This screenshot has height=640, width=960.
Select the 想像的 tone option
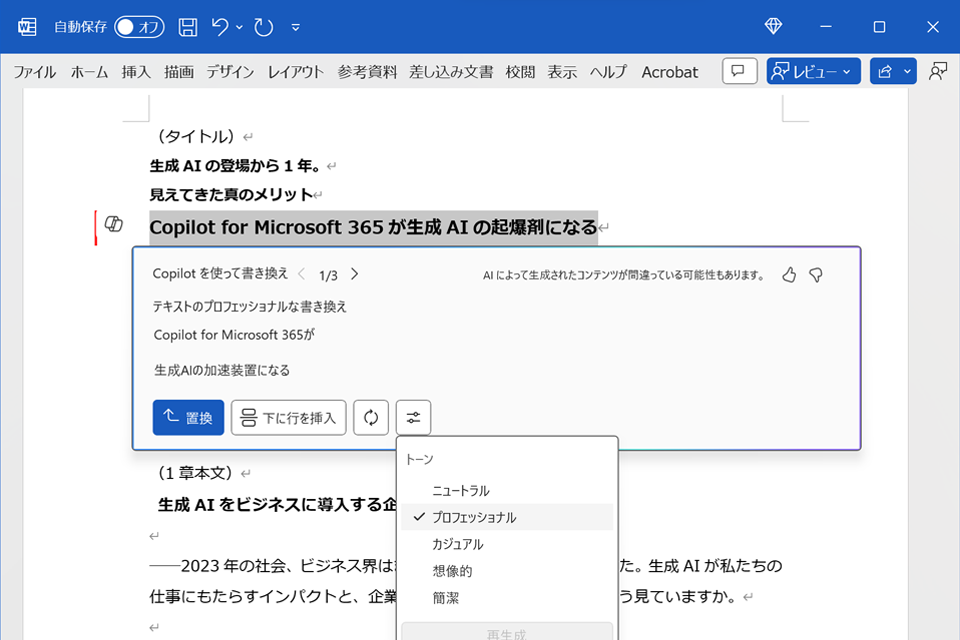click(x=507, y=571)
